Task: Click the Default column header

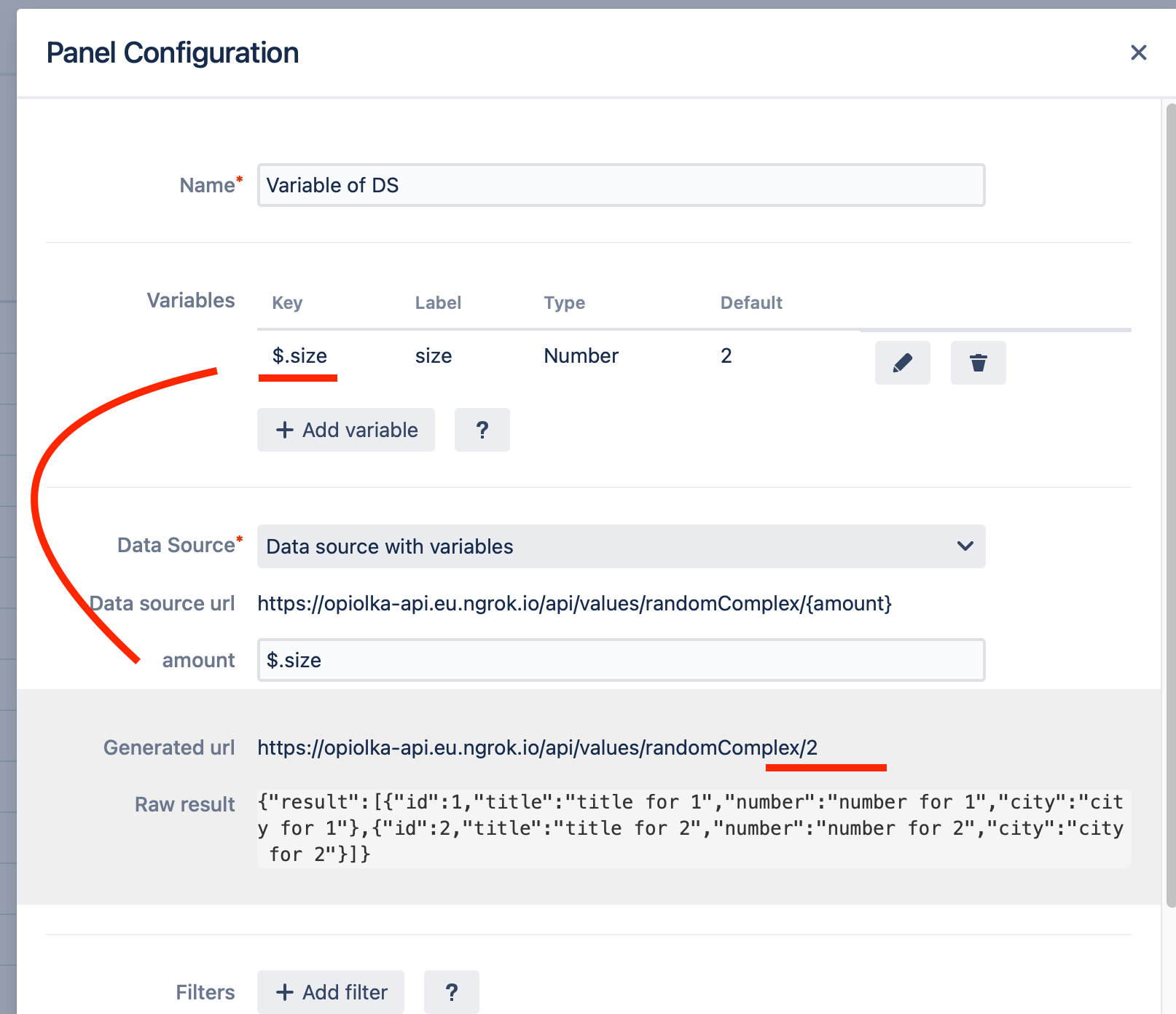Action: click(750, 303)
